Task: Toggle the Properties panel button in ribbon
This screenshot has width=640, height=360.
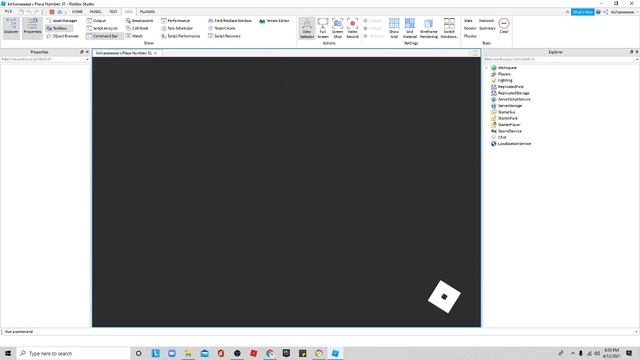Action: [32, 28]
